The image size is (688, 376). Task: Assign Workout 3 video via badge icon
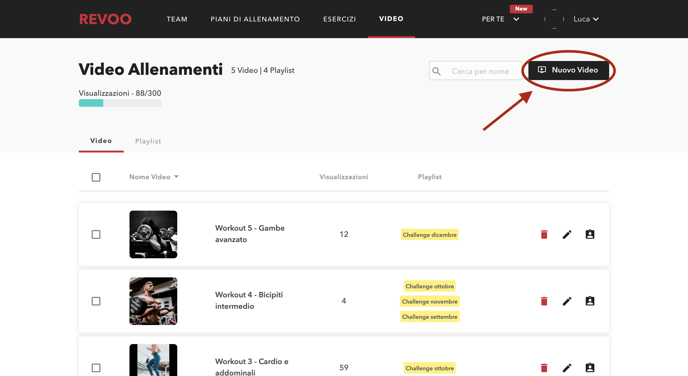[x=590, y=368]
